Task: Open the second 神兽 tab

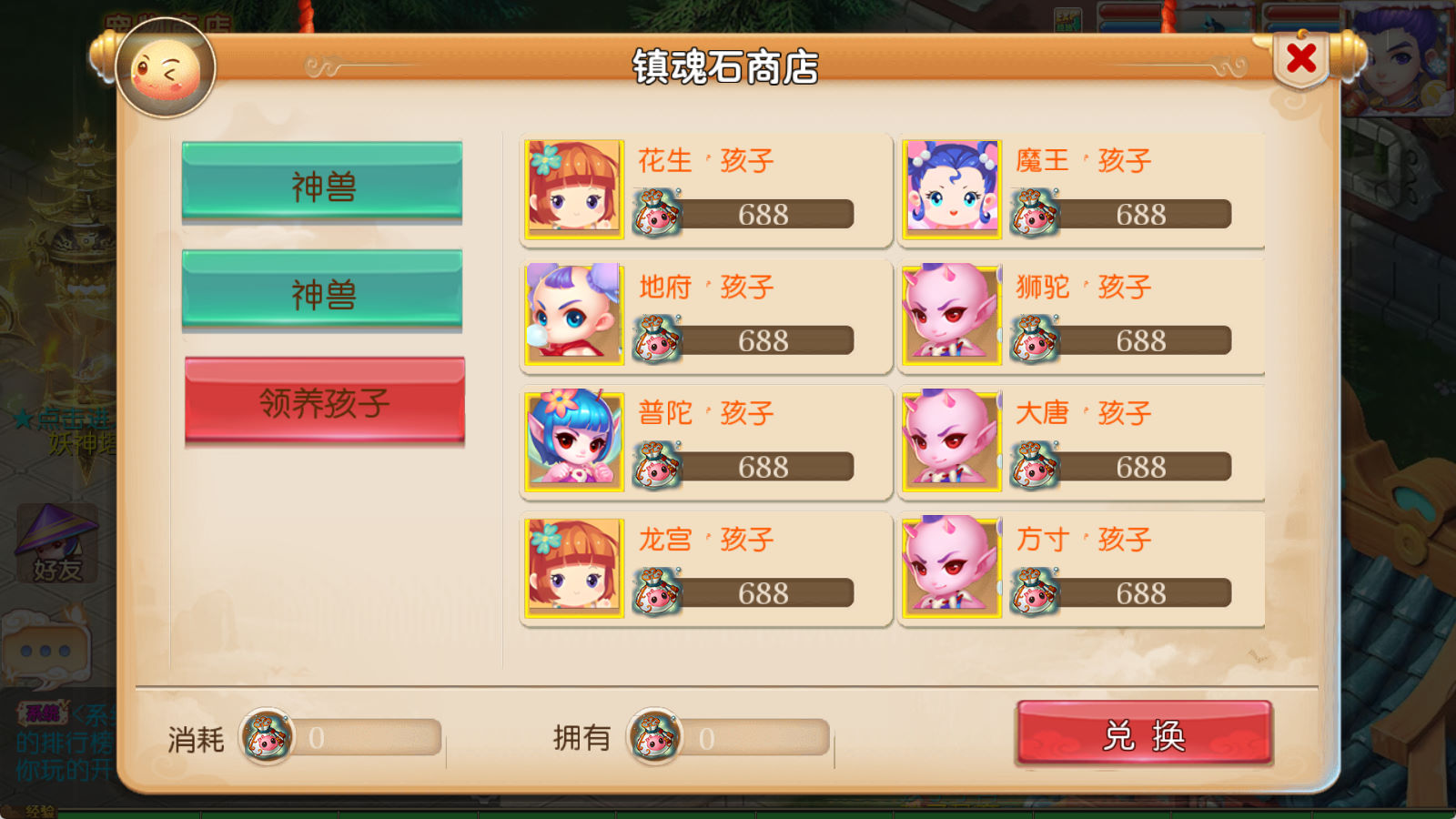Action: click(322, 290)
